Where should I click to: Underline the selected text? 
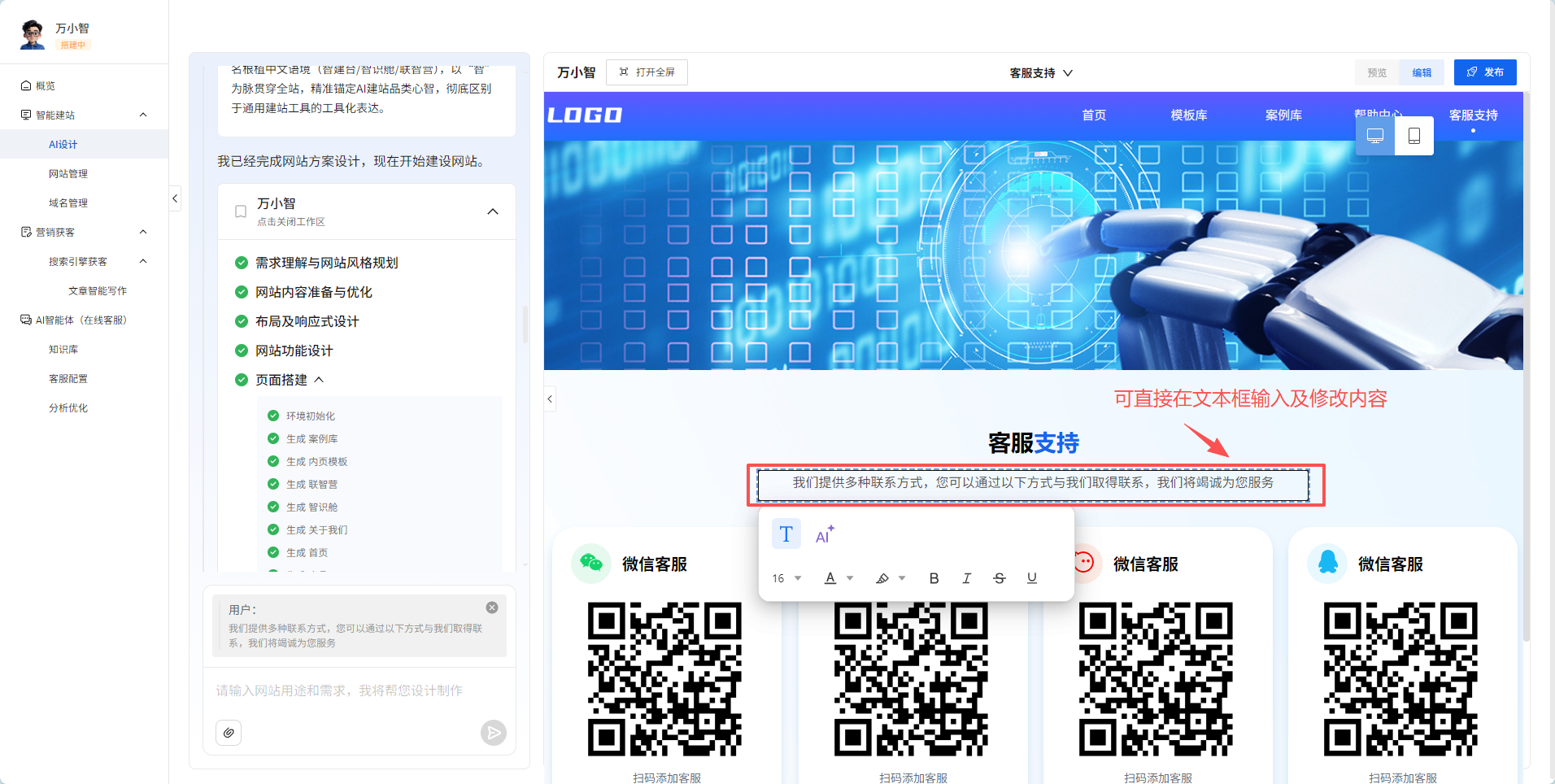[1031, 578]
